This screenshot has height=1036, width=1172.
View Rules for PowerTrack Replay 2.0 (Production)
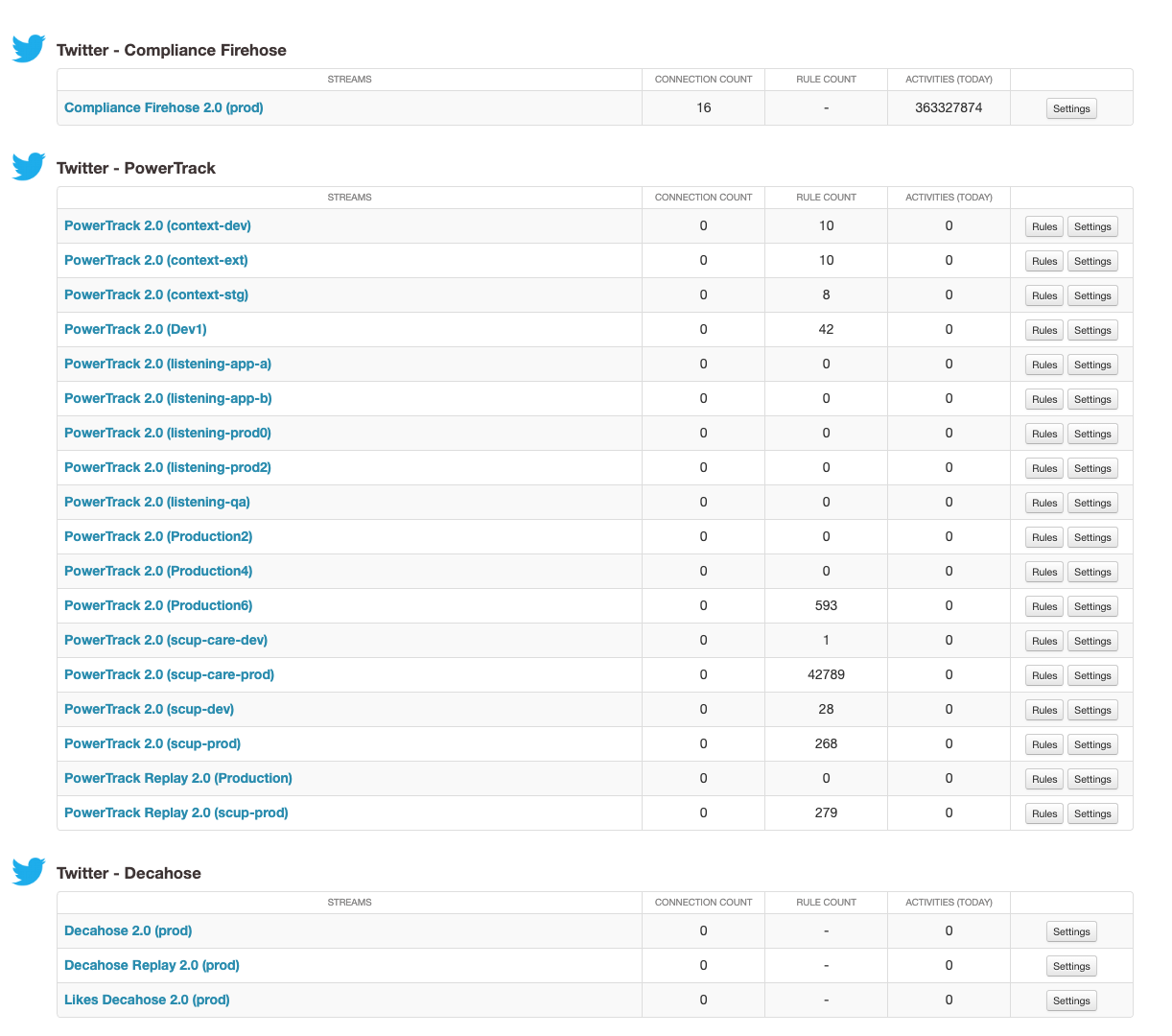click(1044, 779)
